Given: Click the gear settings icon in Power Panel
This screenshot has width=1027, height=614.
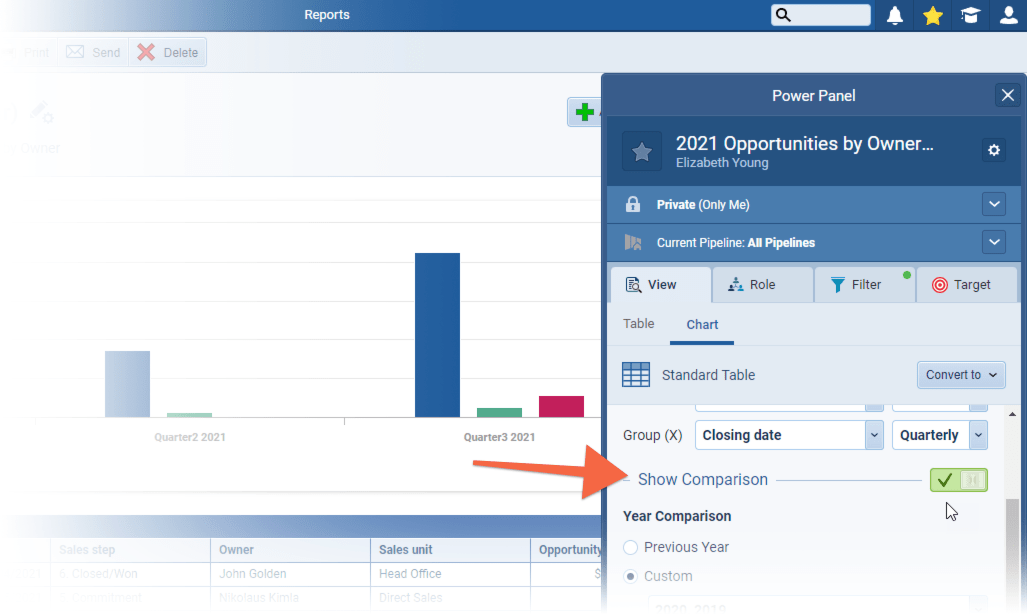Looking at the screenshot, I should coord(993,150).
